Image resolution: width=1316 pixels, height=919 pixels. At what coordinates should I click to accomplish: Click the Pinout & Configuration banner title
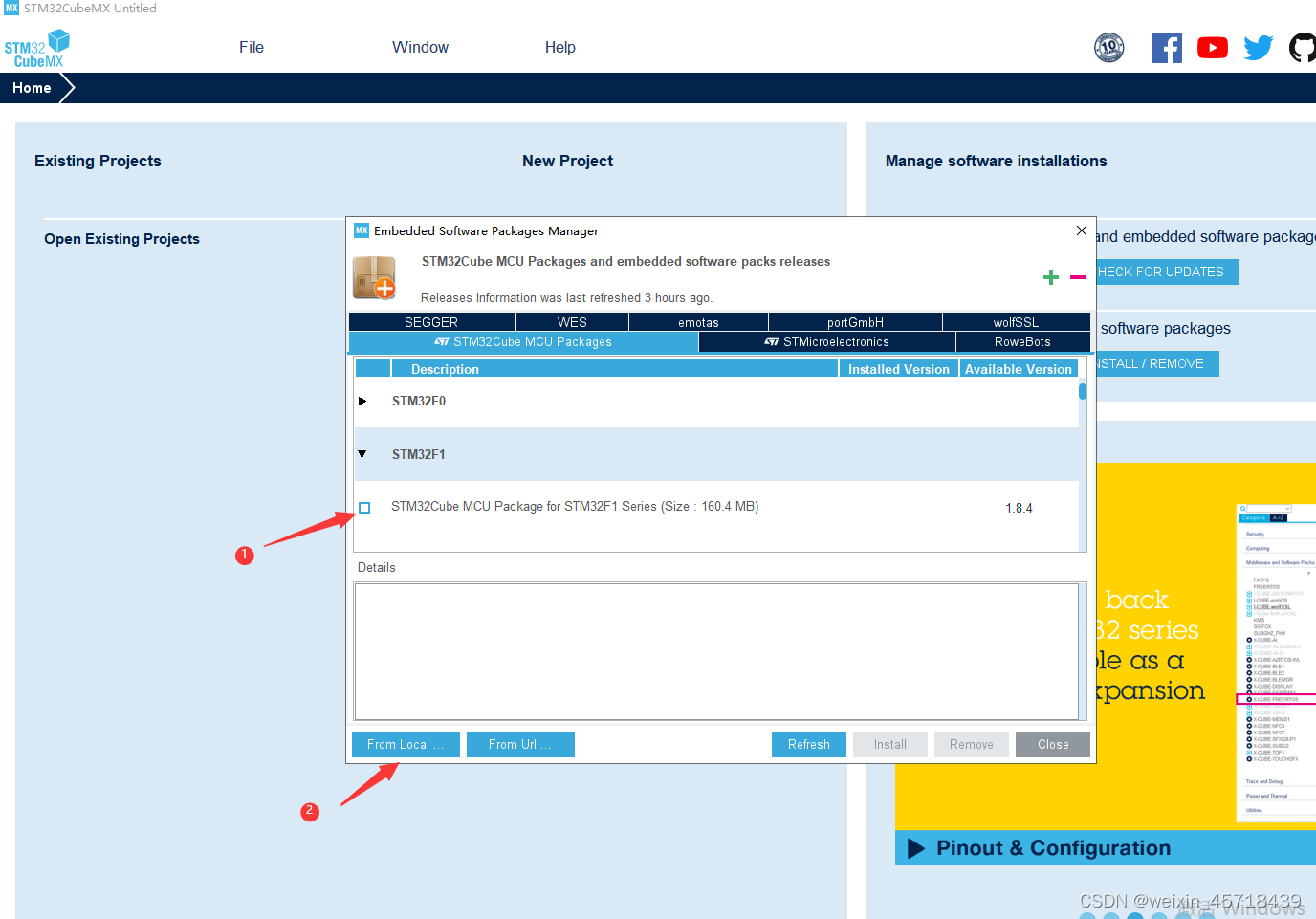[1053, 848]
